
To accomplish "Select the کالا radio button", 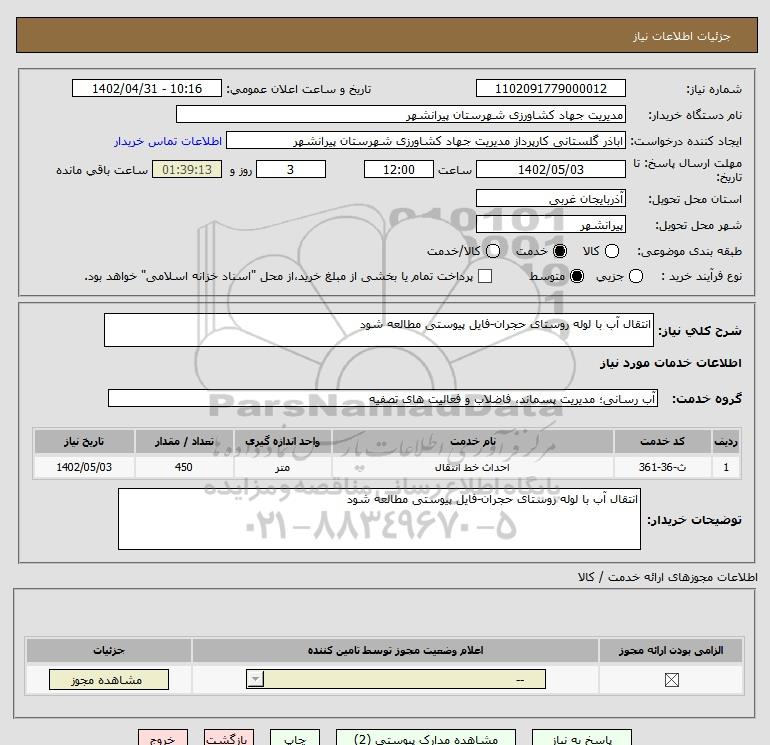I will coord(612,251).
